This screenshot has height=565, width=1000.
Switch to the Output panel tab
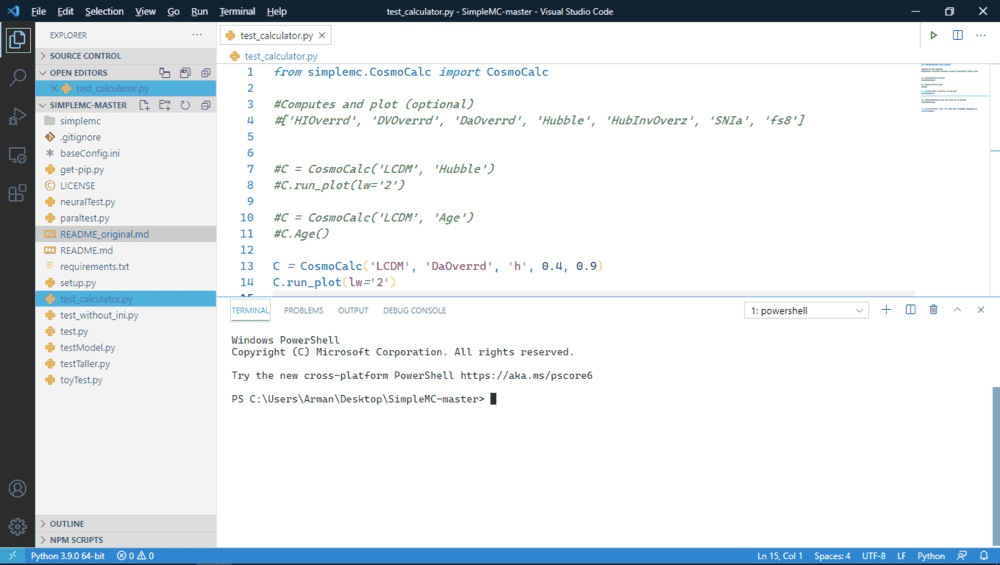pos(353,311)
